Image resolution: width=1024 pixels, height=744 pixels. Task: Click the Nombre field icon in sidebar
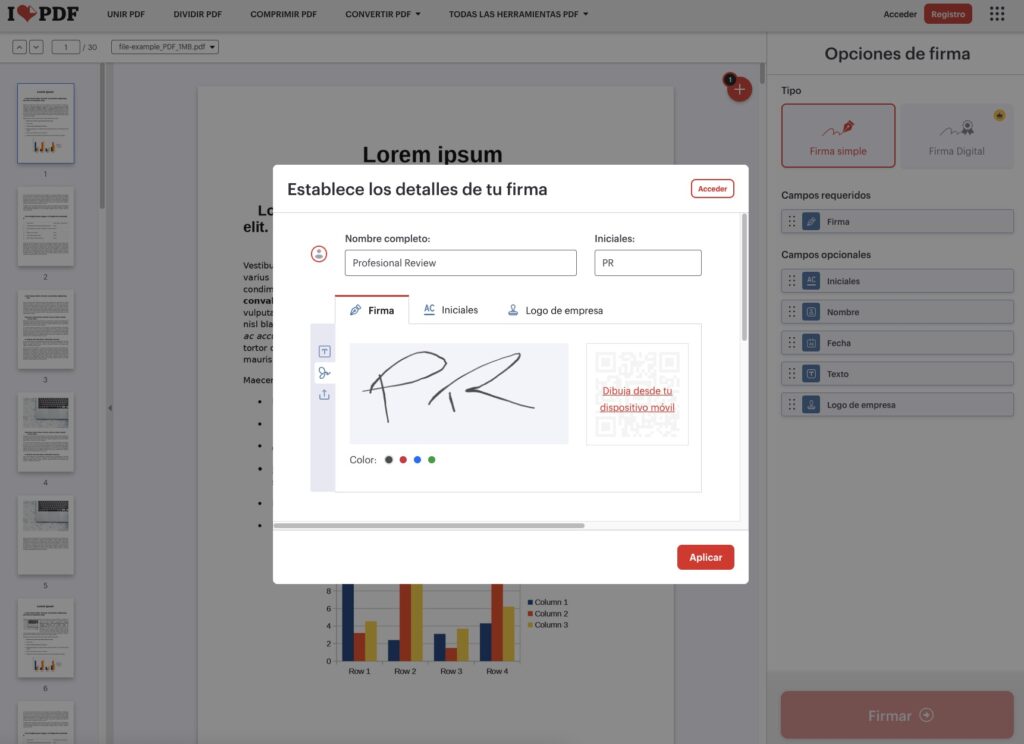coord(810,312)
